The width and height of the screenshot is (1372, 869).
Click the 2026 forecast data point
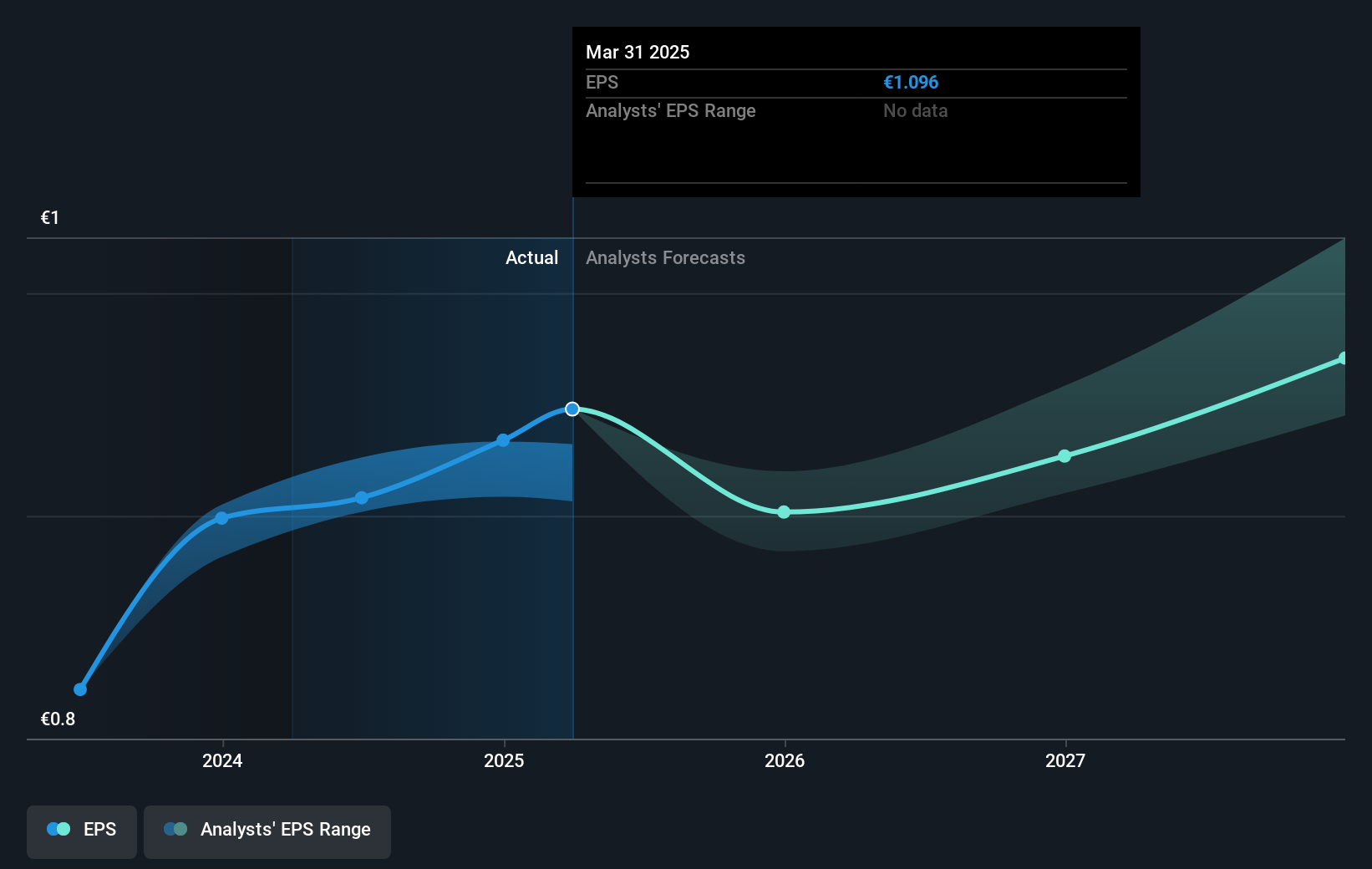(784, 512)
